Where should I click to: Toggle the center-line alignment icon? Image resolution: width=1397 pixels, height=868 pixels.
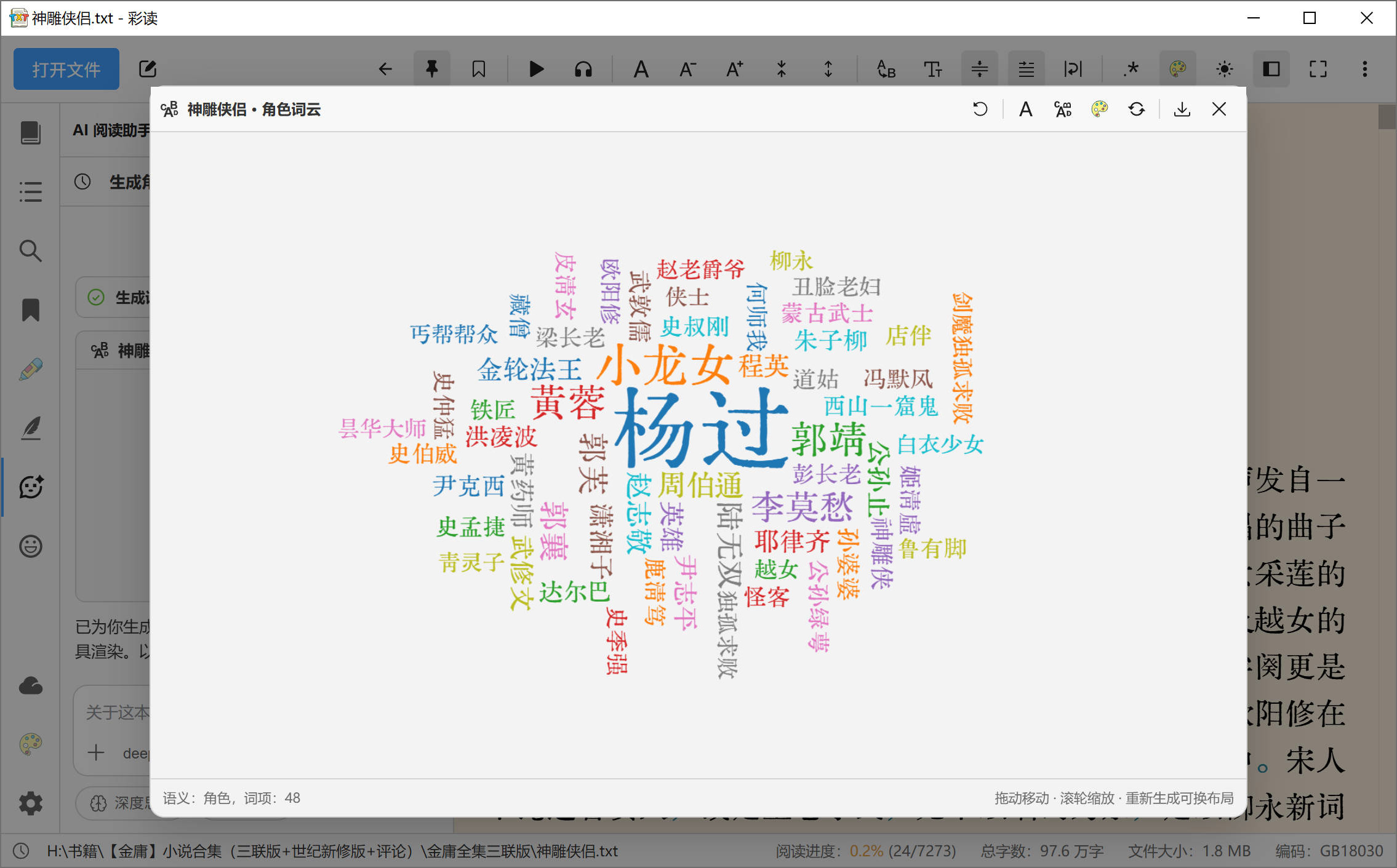(x=980, y=69)
